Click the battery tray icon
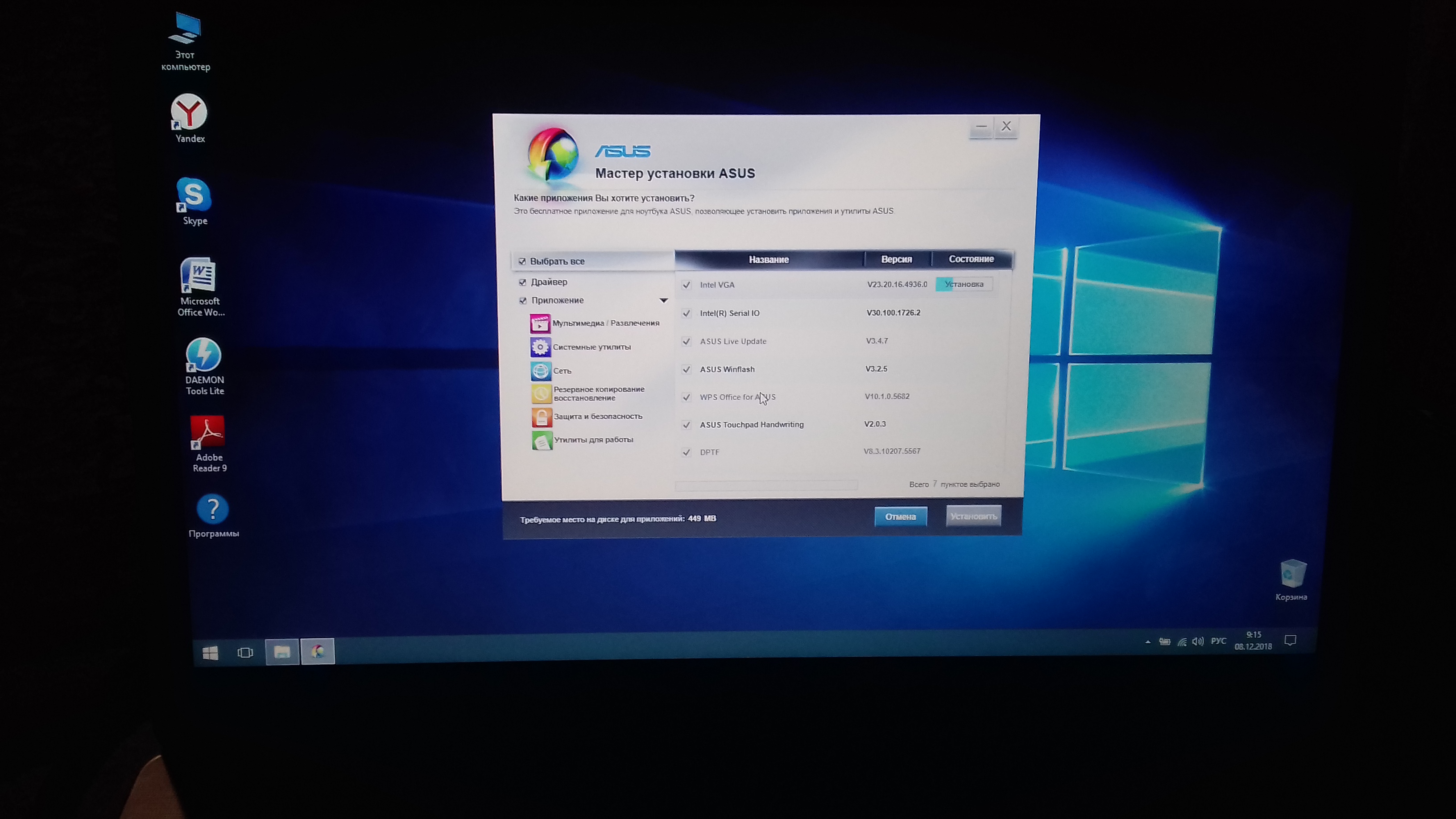 coord(1165,641)
